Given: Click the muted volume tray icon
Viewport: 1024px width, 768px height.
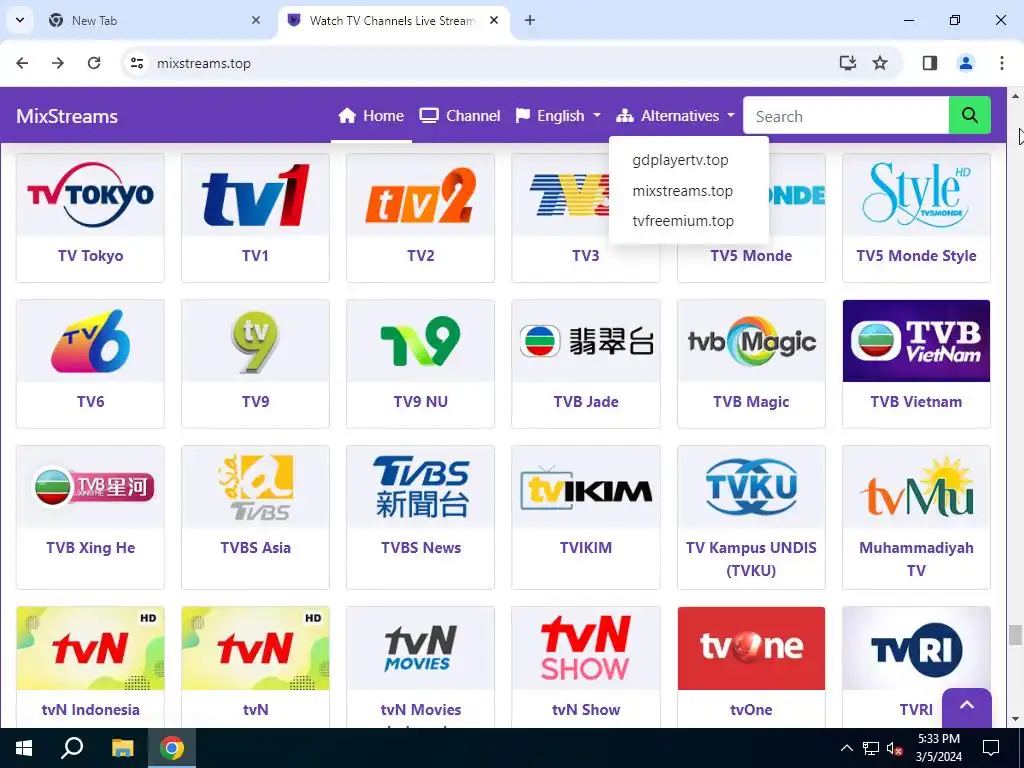Looking at the screenshot, I should click(894, 748).
